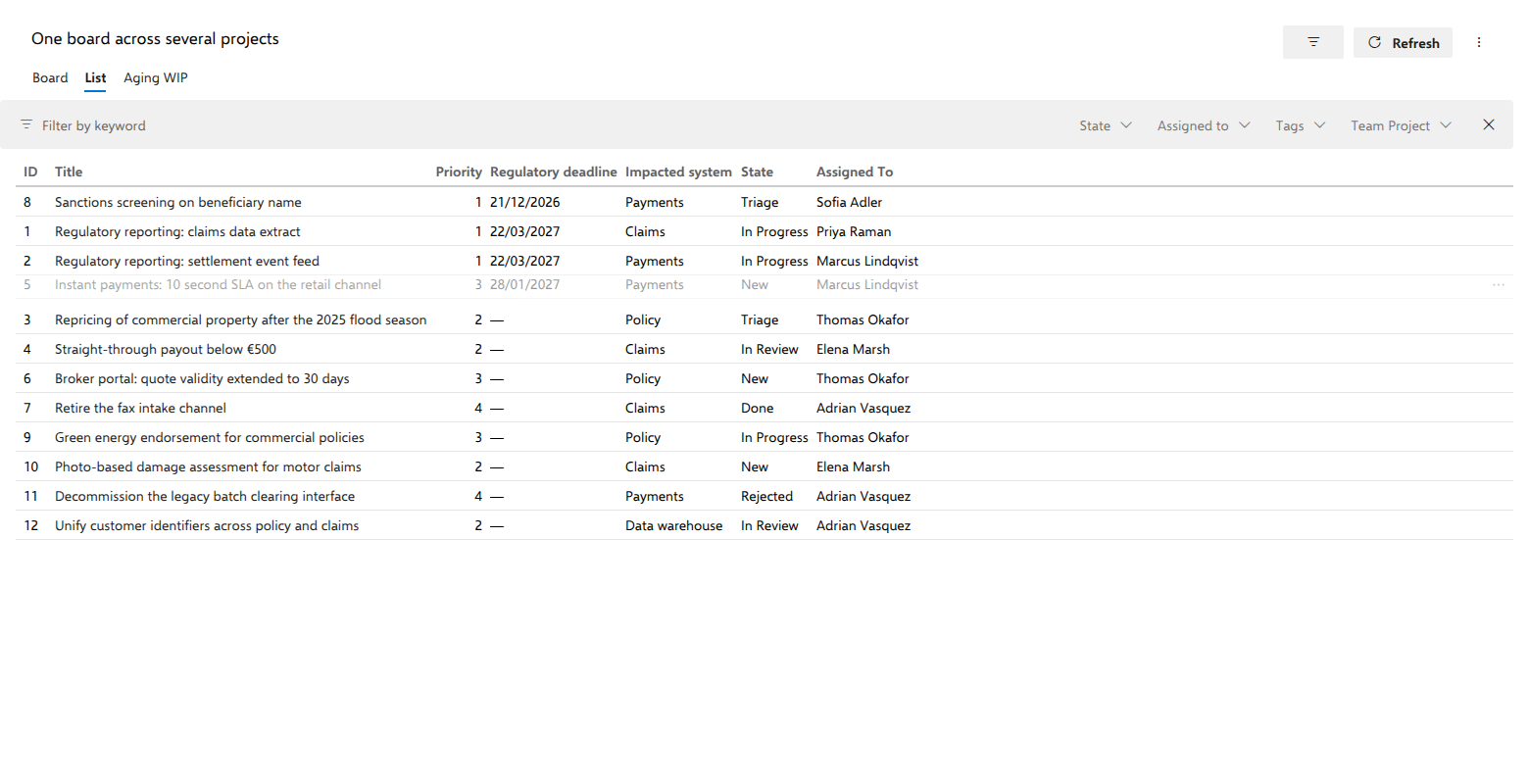Screen dimensions: 1529x784
Task: Open 'Unify customer identifiers across policy and claims'
Action: click(207, 525)
